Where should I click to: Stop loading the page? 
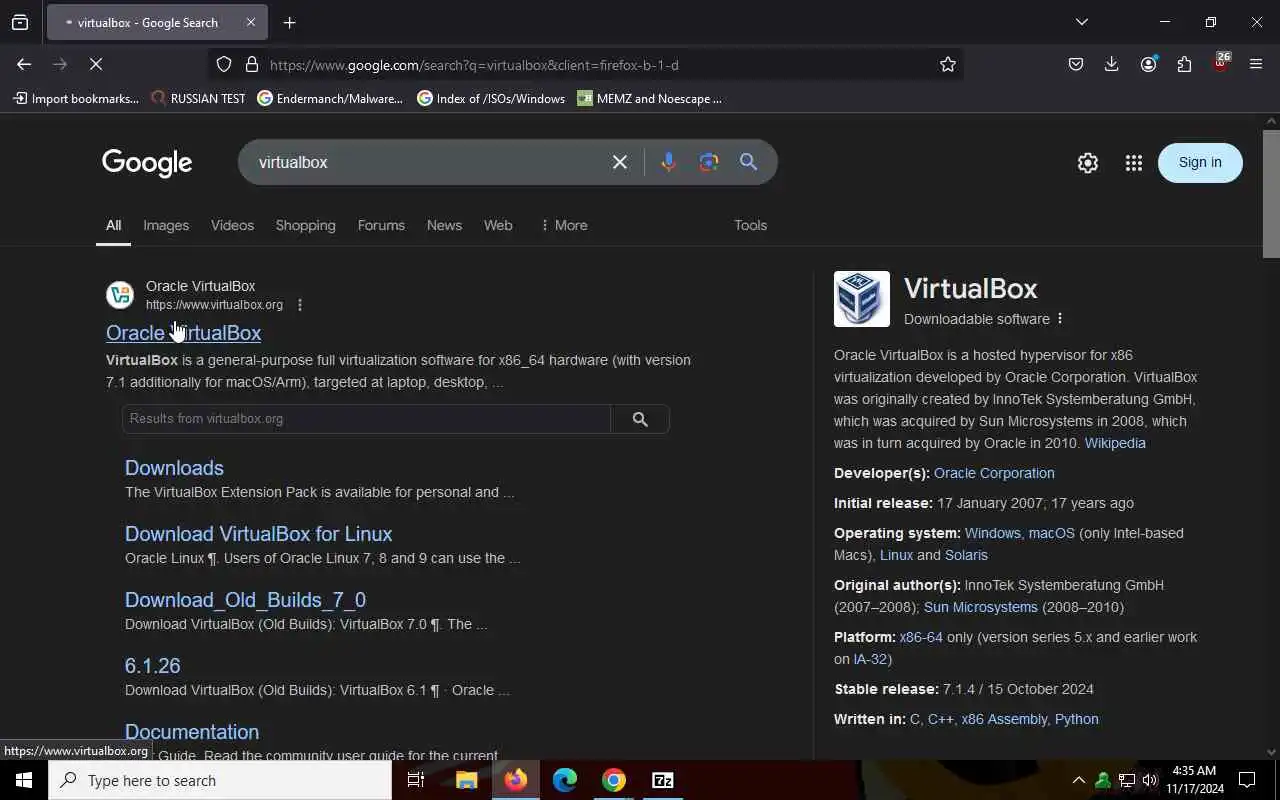96,64
